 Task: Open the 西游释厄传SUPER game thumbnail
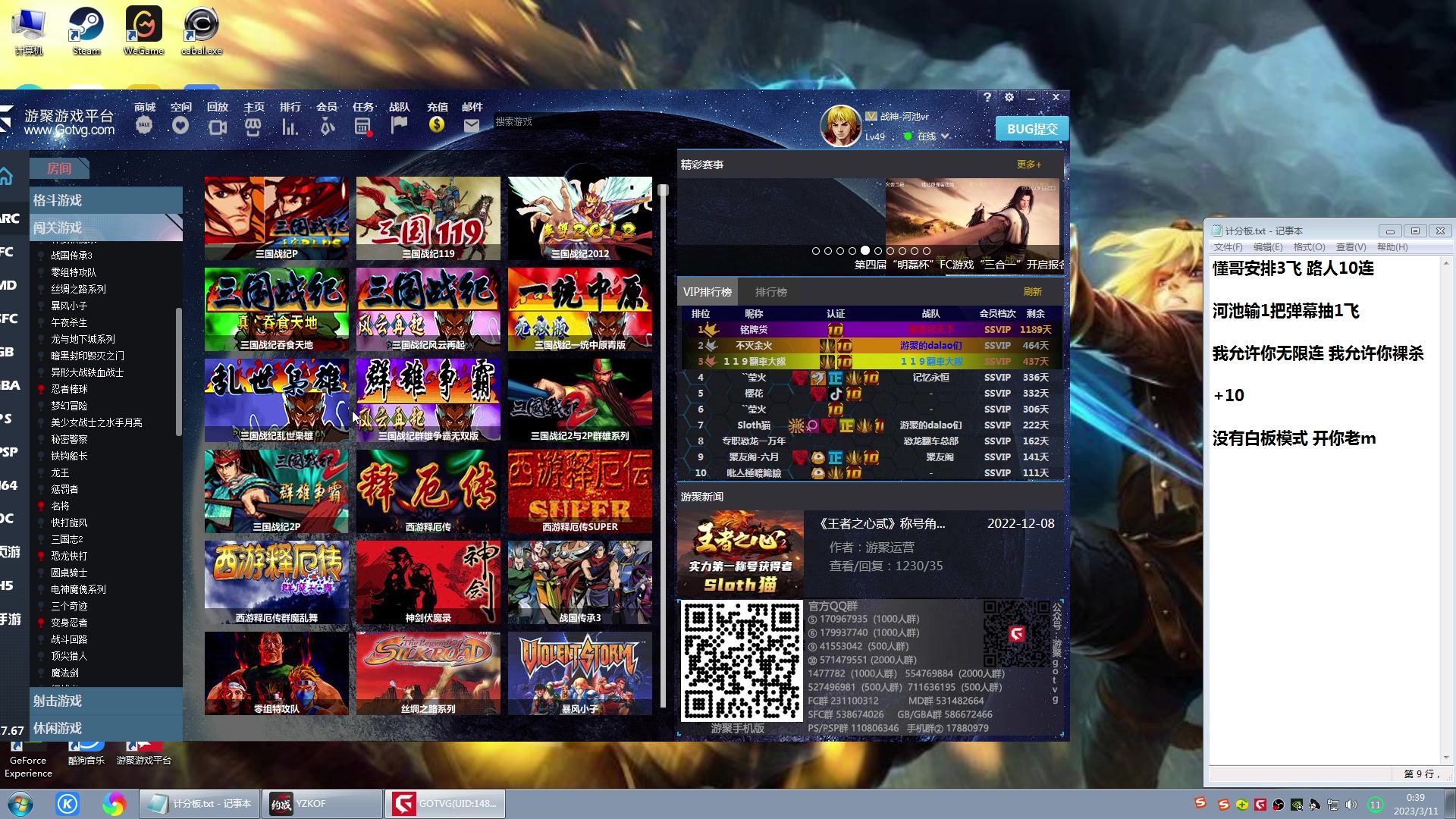click(580, 491)
